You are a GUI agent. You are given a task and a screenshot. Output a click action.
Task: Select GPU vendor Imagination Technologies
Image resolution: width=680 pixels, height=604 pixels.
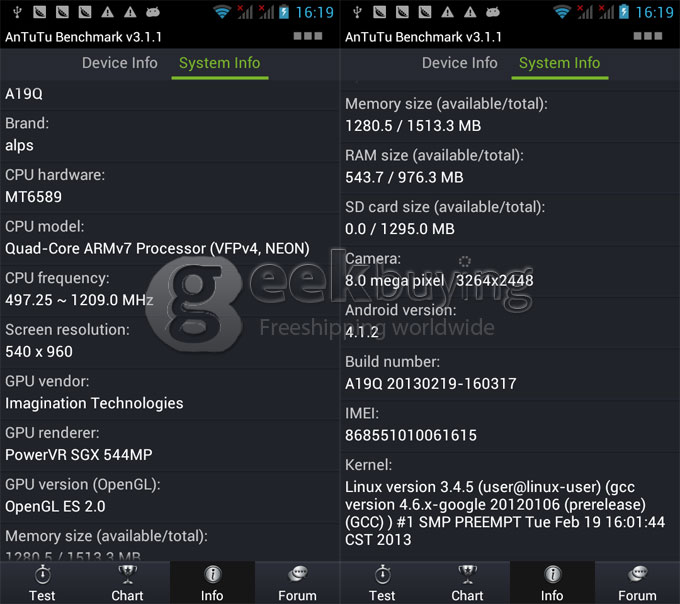pyautogui.click(x=94, y=403)
